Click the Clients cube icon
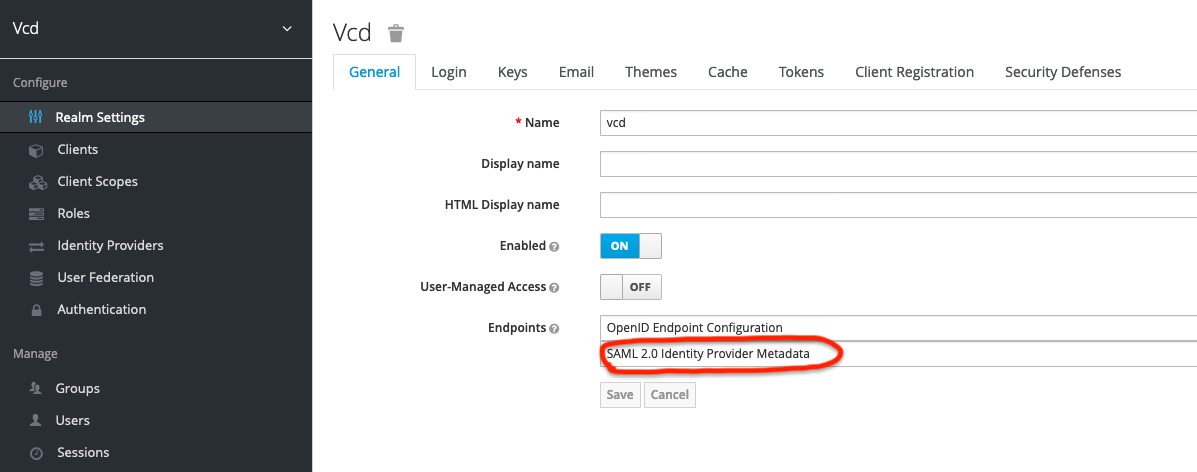 [x=36, y=150]
